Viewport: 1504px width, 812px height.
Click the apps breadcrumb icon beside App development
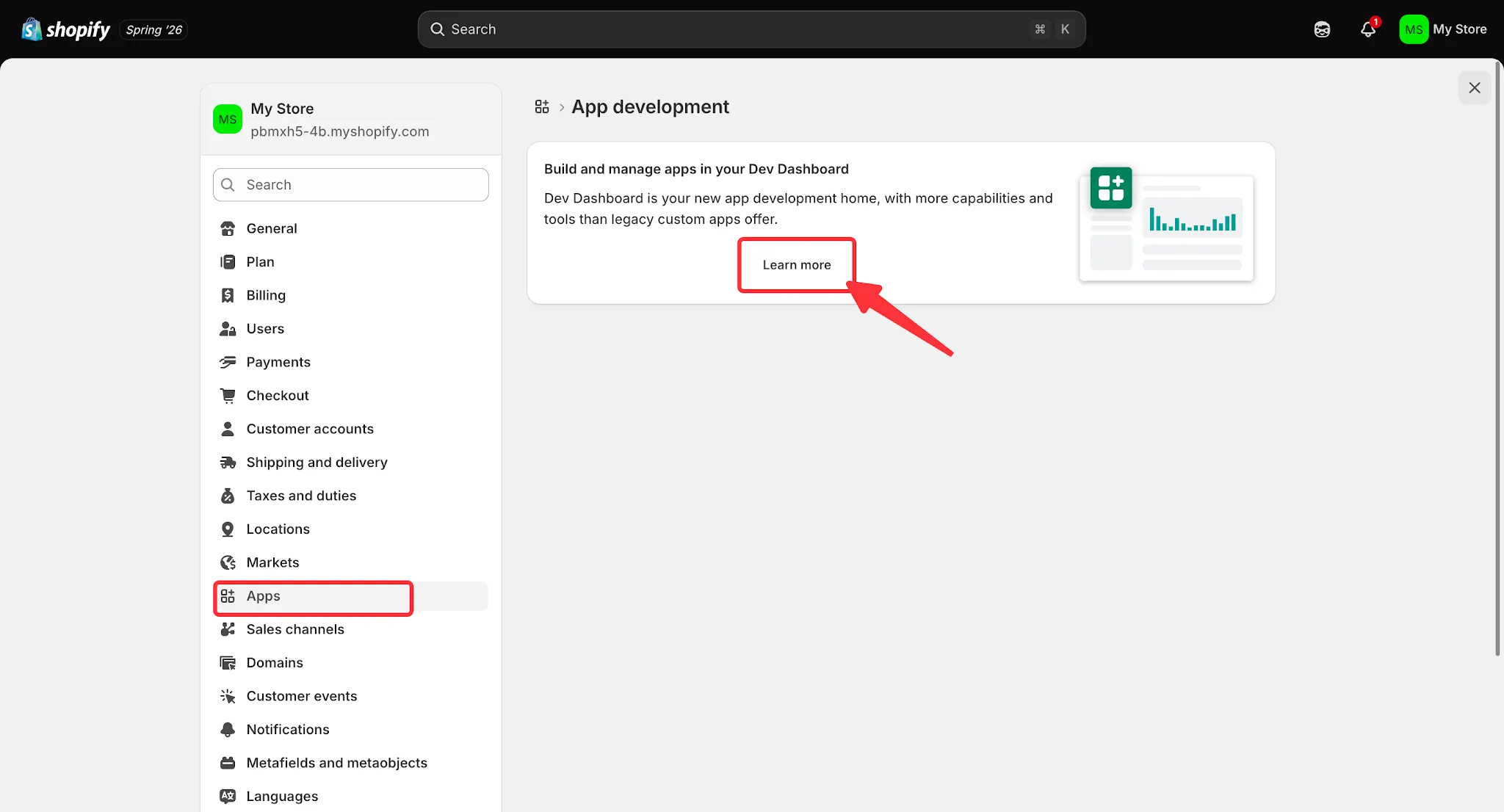(x=542, y=107)
